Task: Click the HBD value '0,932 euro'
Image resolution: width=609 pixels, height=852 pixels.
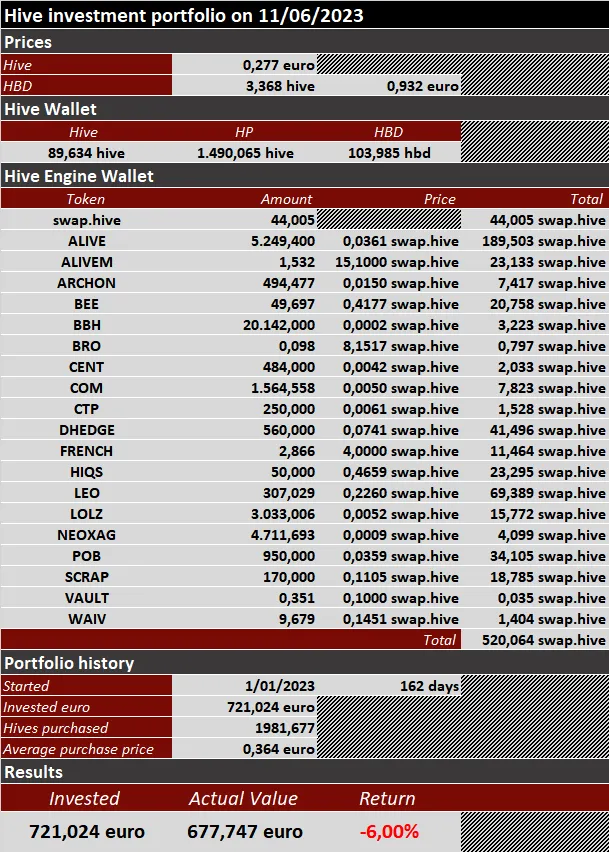Action: click(422, 86)
